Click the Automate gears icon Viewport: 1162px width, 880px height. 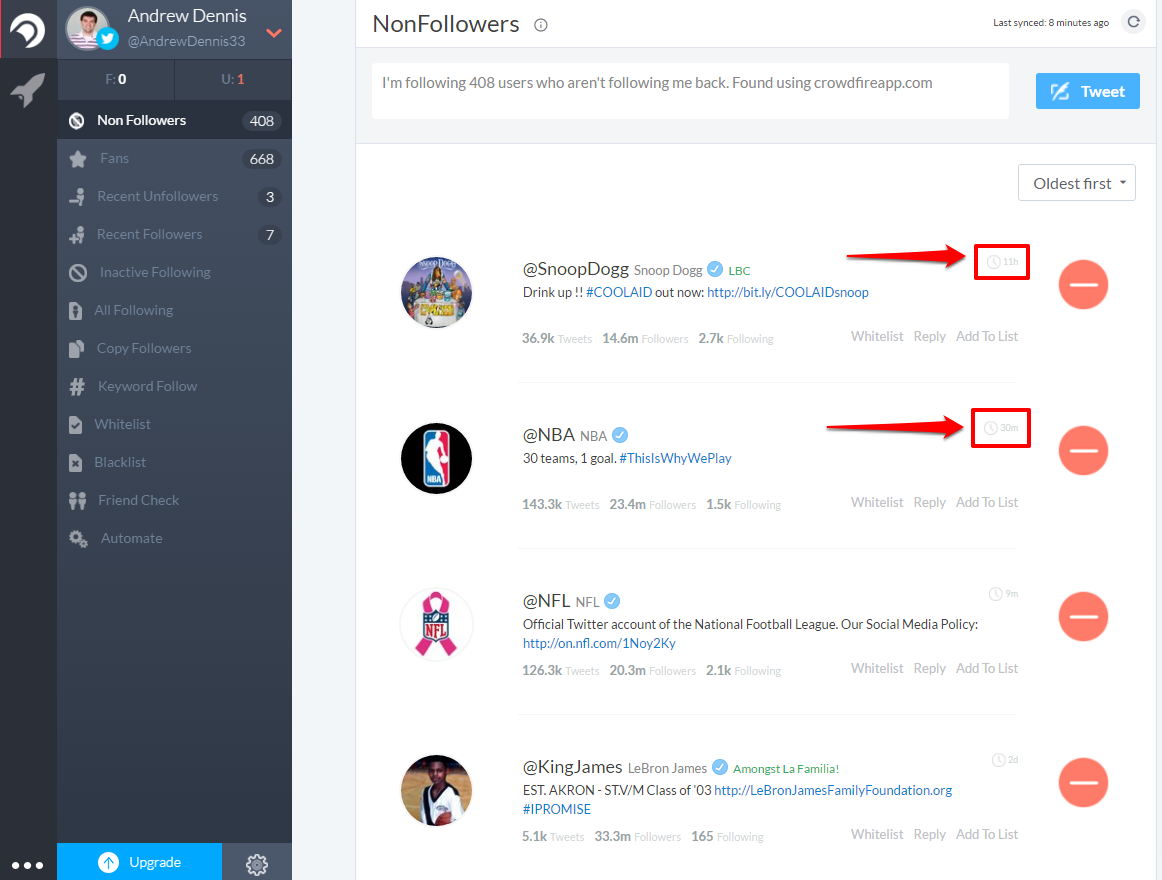tap(78, 538)
